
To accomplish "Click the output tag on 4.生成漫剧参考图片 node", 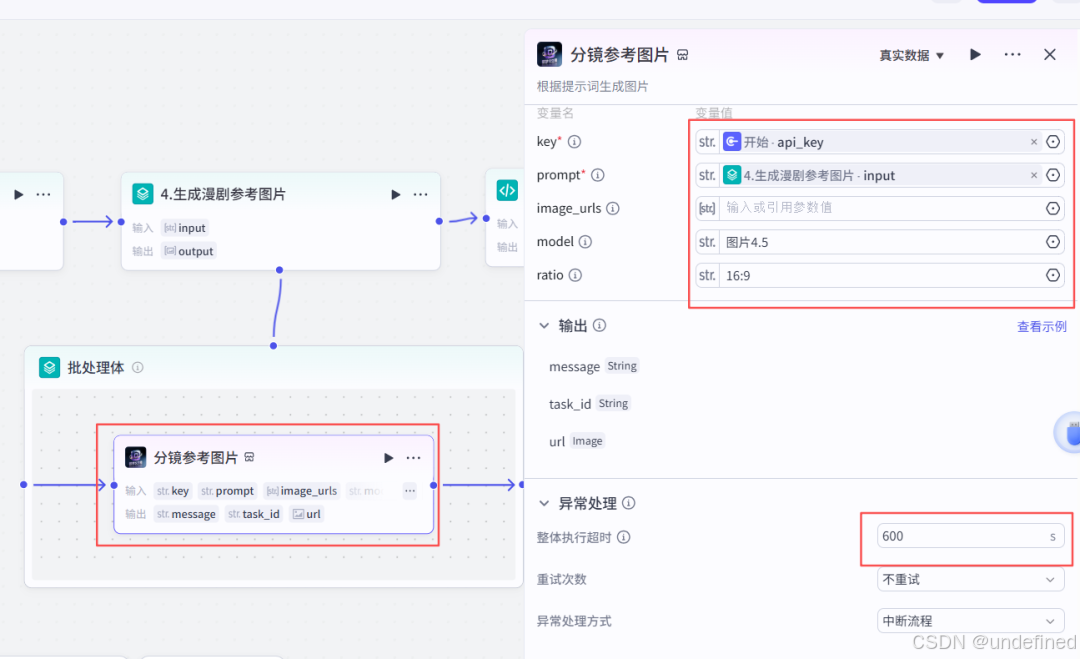I will [x=189, y=251].
